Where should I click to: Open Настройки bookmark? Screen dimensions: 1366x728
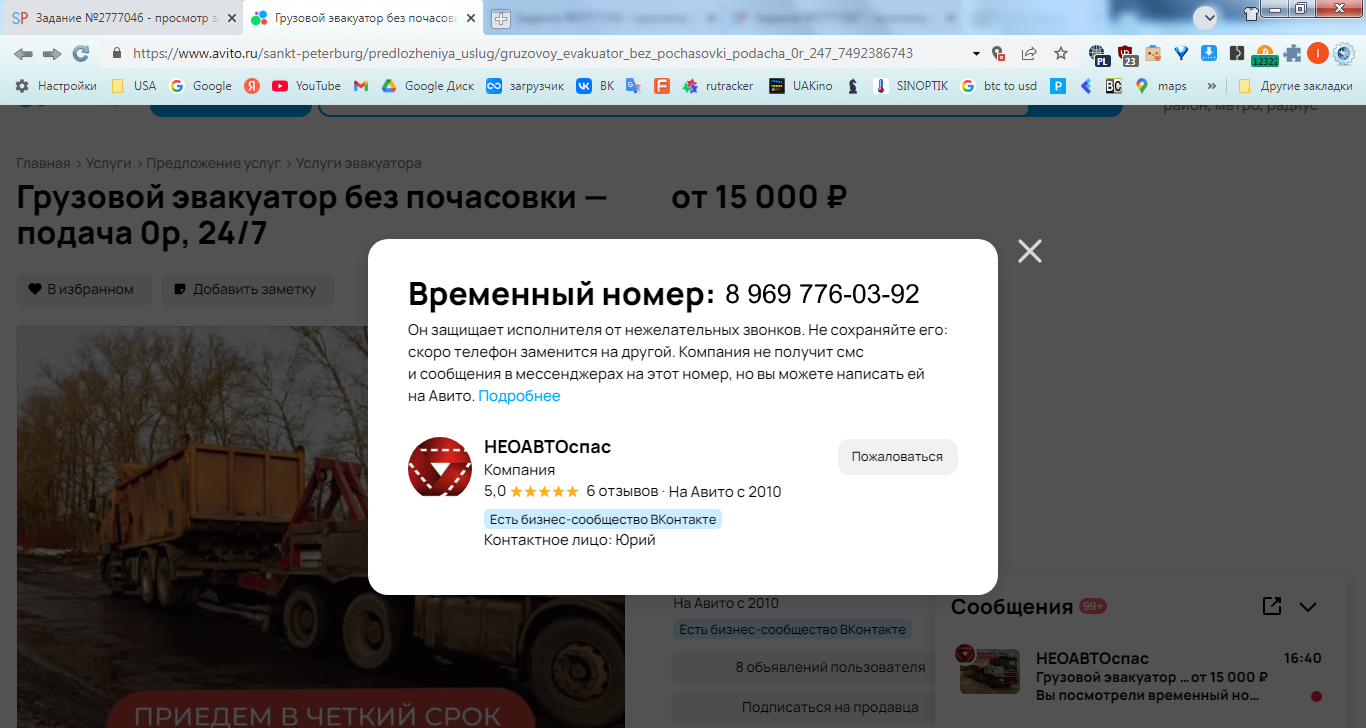coord(56,86)
